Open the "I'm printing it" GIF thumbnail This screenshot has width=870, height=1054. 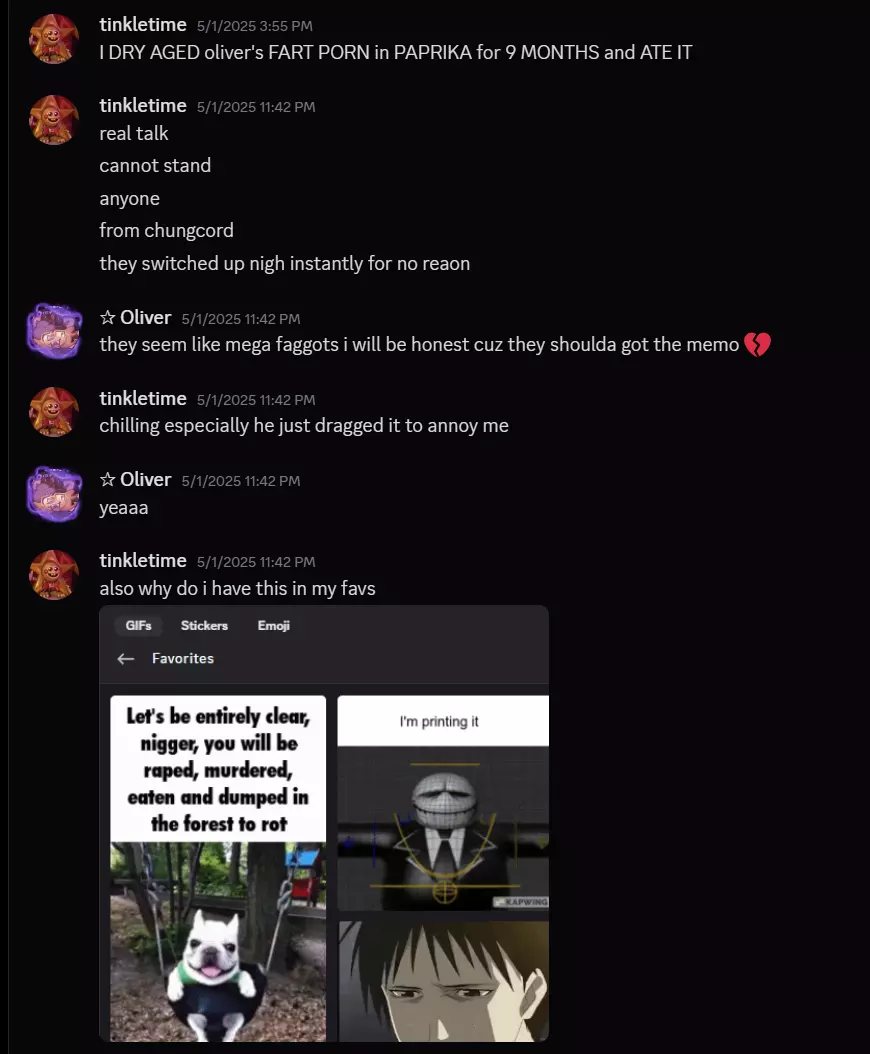pos(443,803)
